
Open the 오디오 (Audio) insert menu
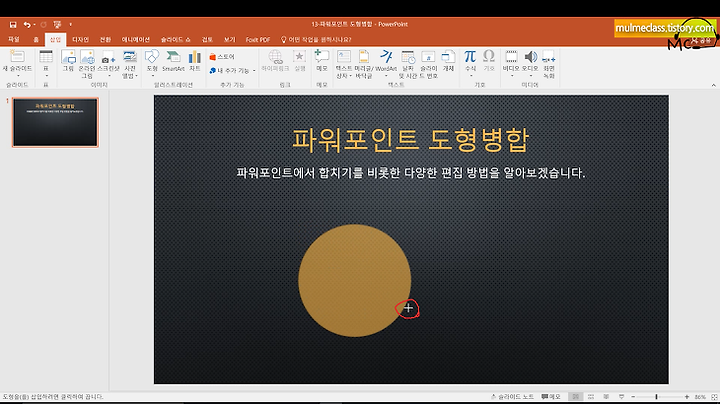[530, 64]
